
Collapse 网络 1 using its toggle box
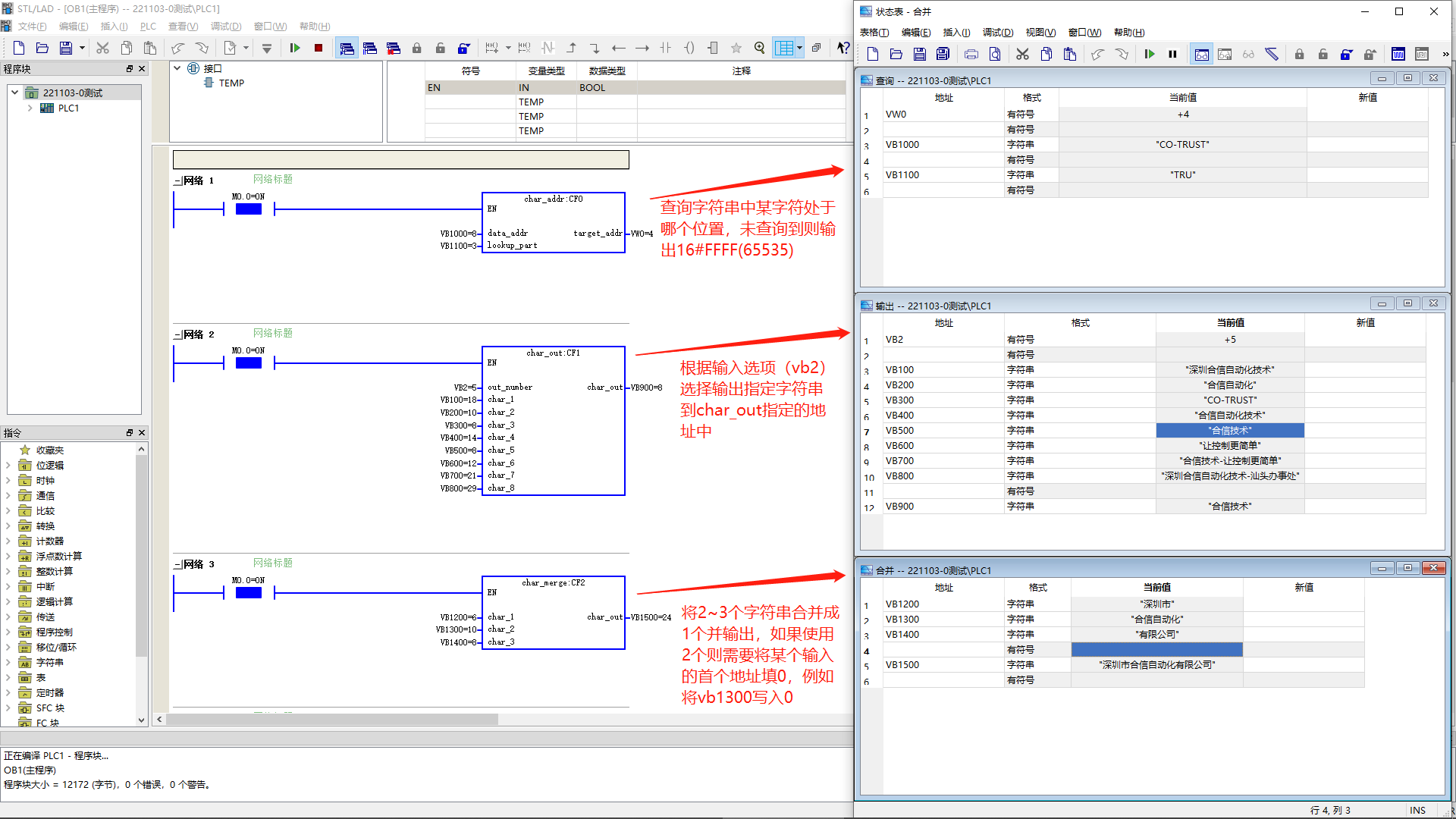click(177, 181)
